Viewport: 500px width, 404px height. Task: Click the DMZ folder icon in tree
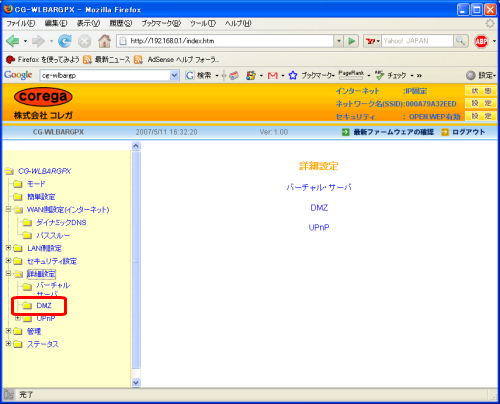[x=27, y=306]
